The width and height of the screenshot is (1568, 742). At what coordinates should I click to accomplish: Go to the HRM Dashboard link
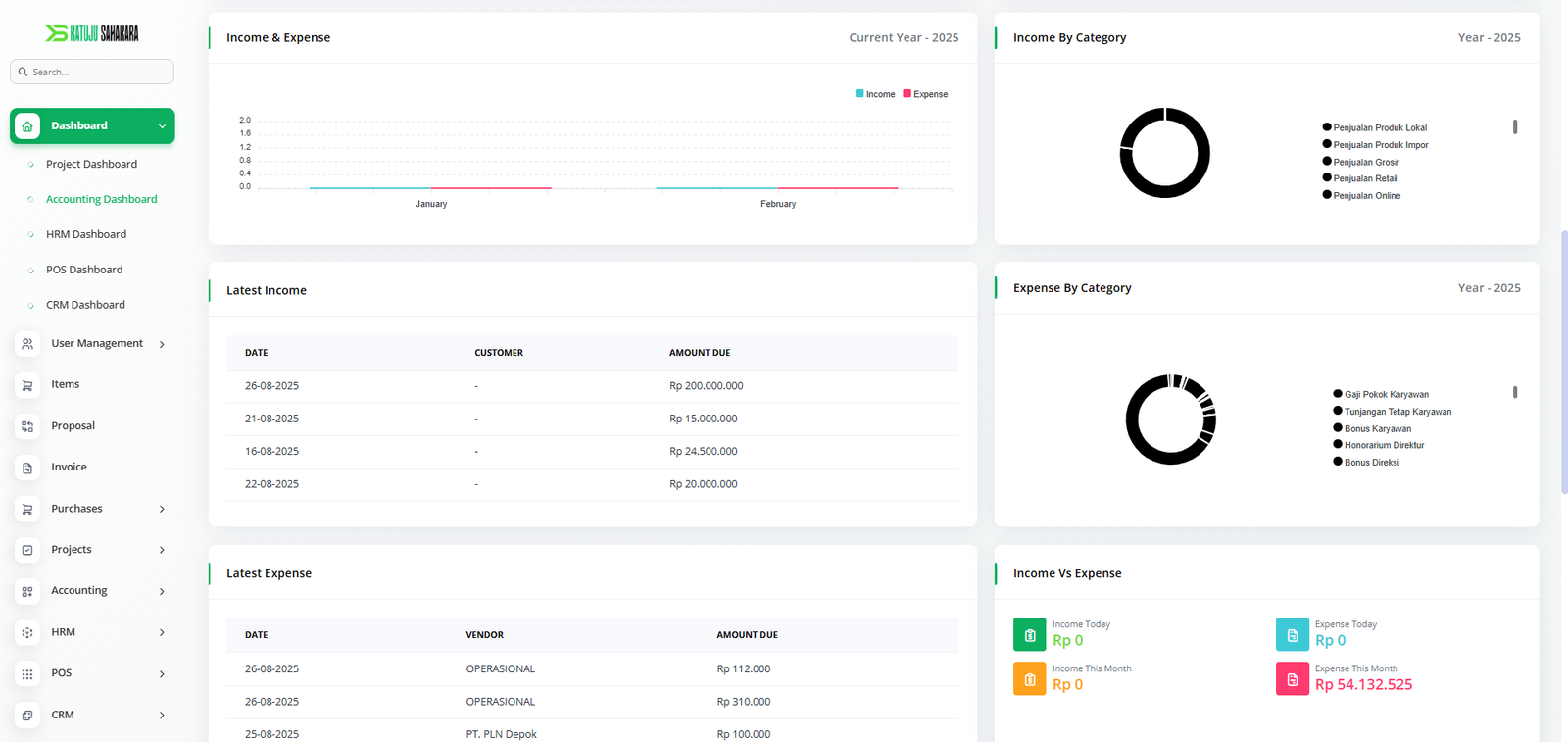86,234
